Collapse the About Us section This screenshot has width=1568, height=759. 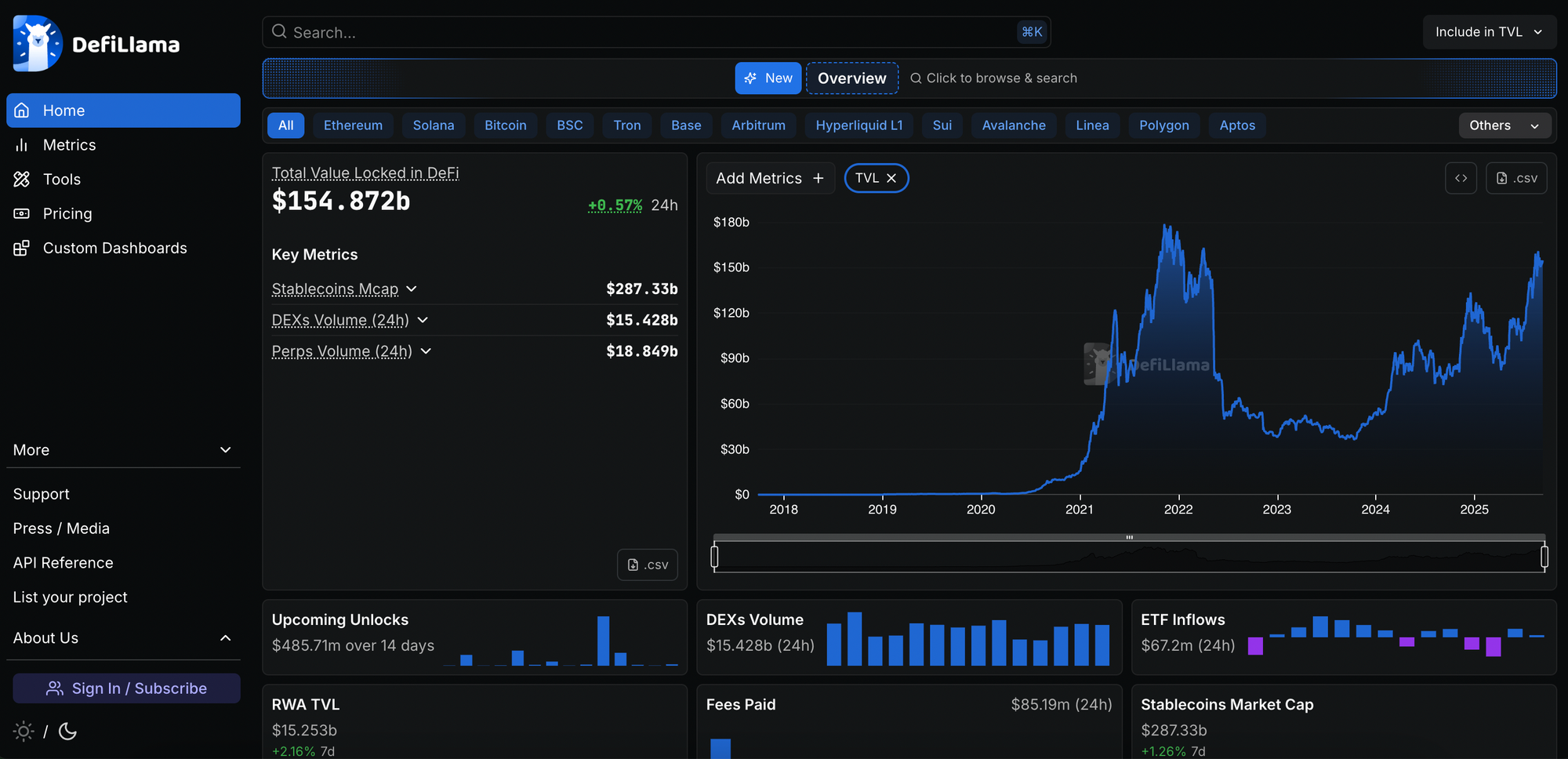123,638
